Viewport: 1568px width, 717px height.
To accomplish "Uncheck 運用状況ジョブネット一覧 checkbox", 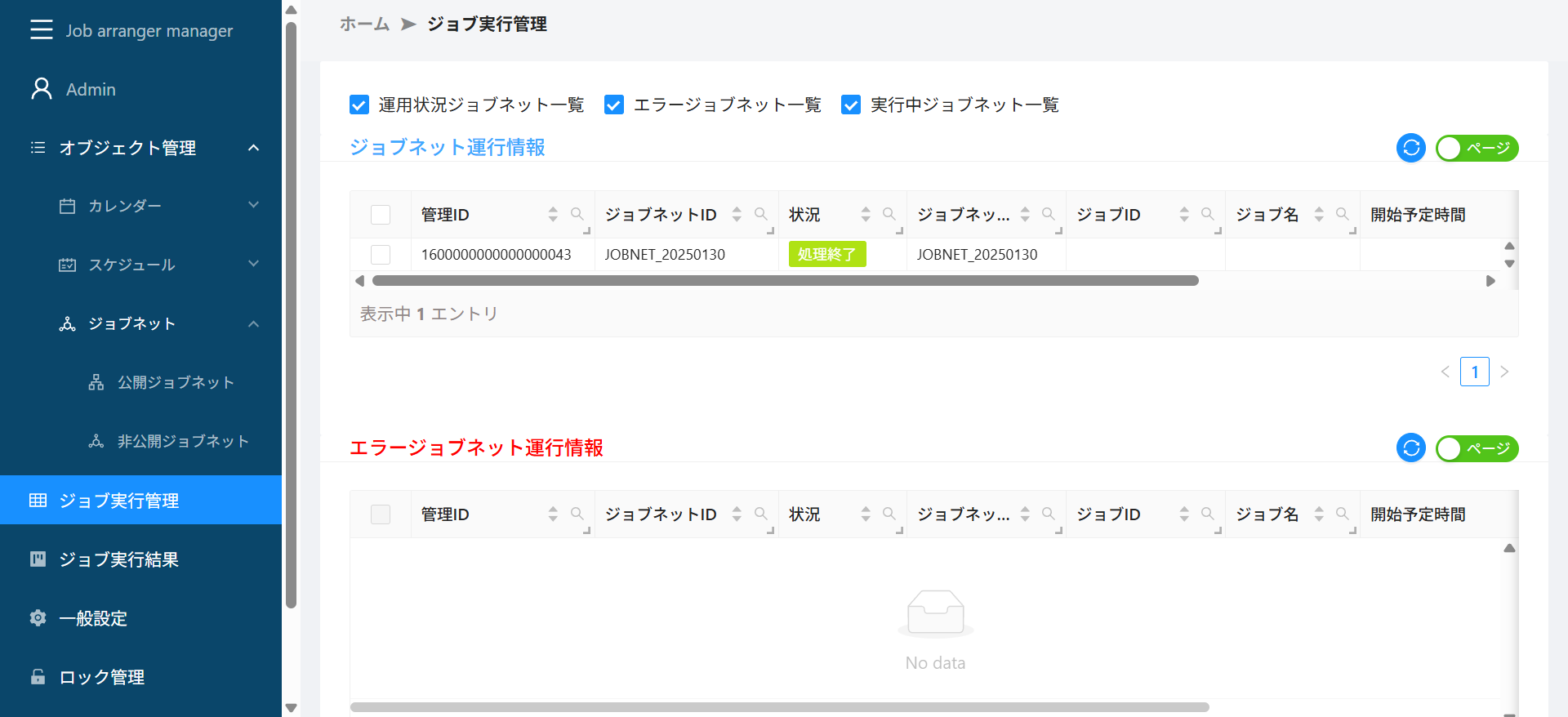I will tap(359, 105).
